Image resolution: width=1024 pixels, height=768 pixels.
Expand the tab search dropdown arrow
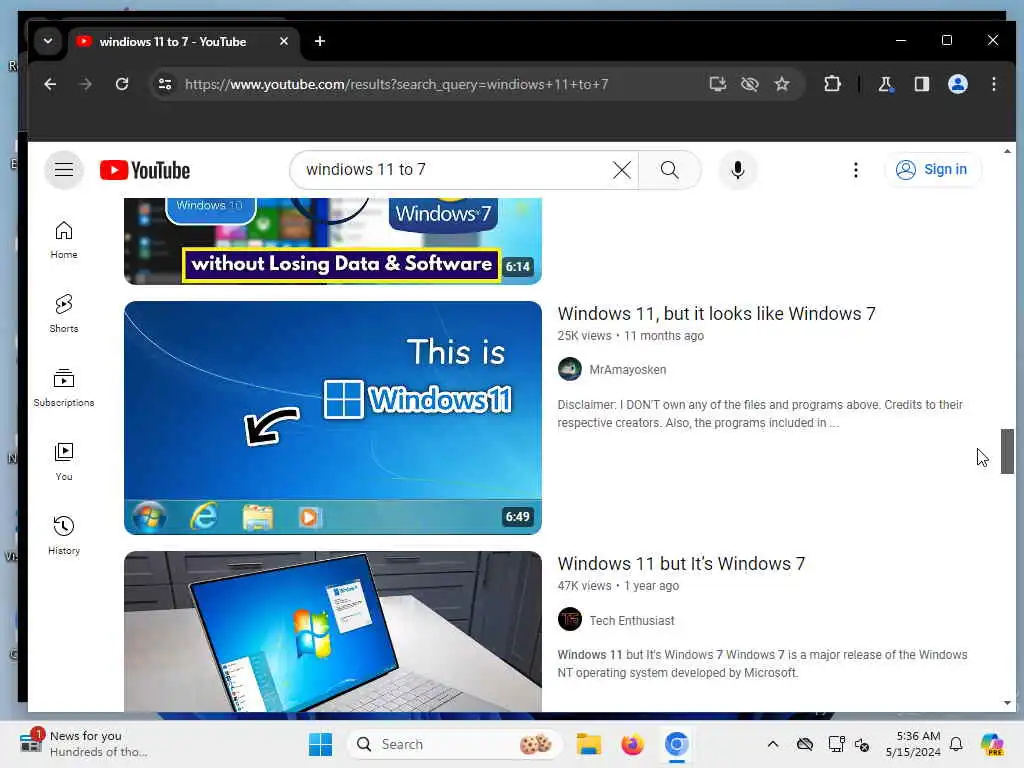48,41
